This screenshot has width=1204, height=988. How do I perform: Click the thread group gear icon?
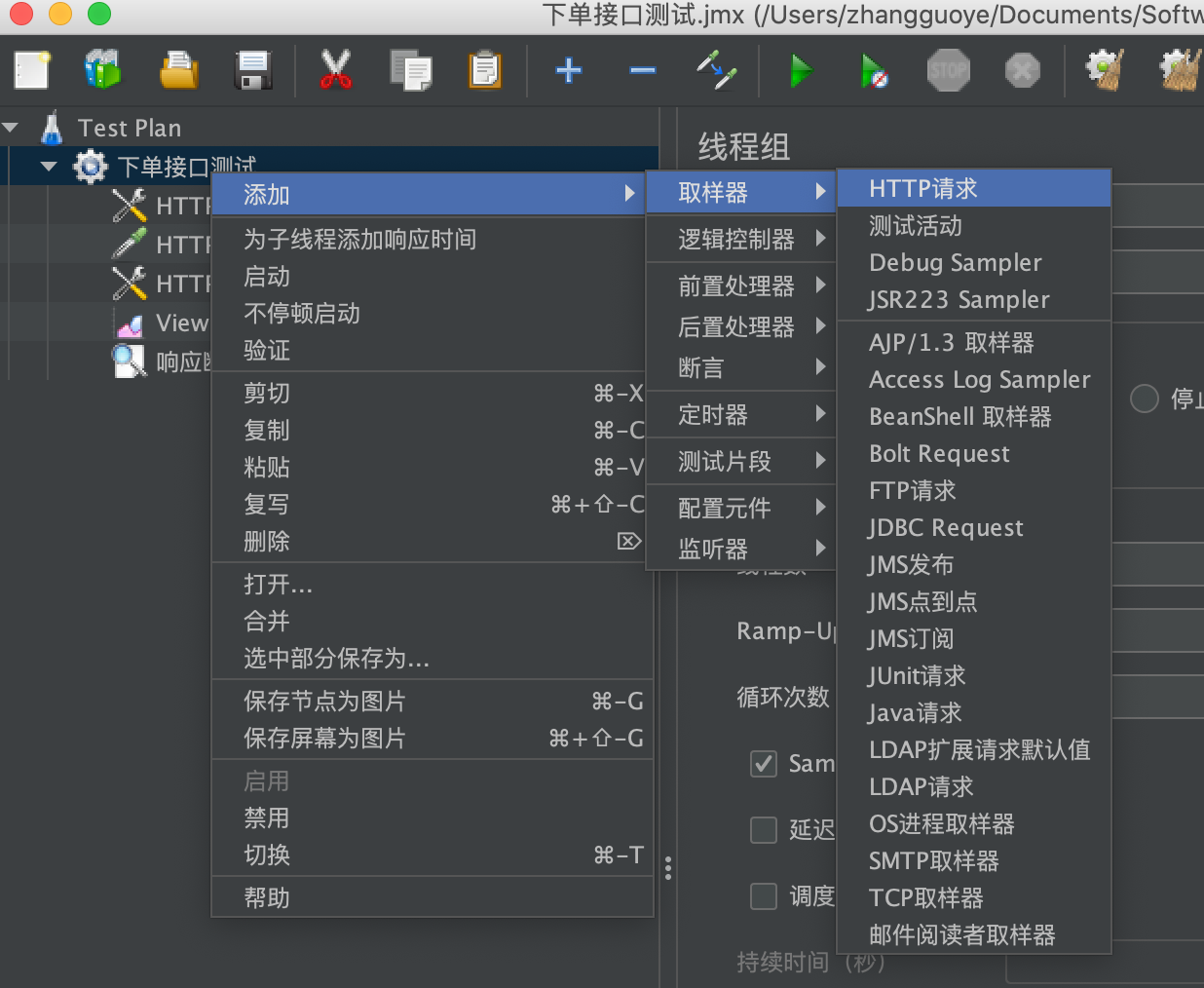click(x=91, y=167)
